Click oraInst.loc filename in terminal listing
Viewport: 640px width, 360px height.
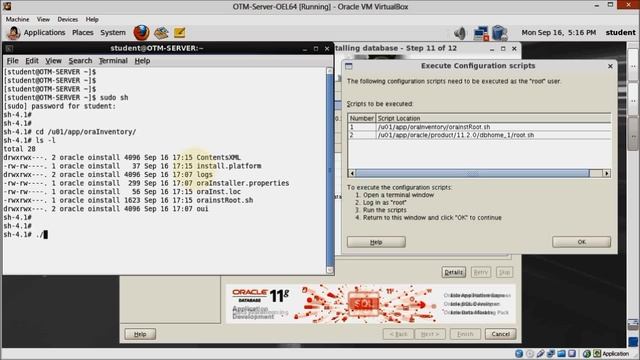pyautogui.click(x=218, y=192)
